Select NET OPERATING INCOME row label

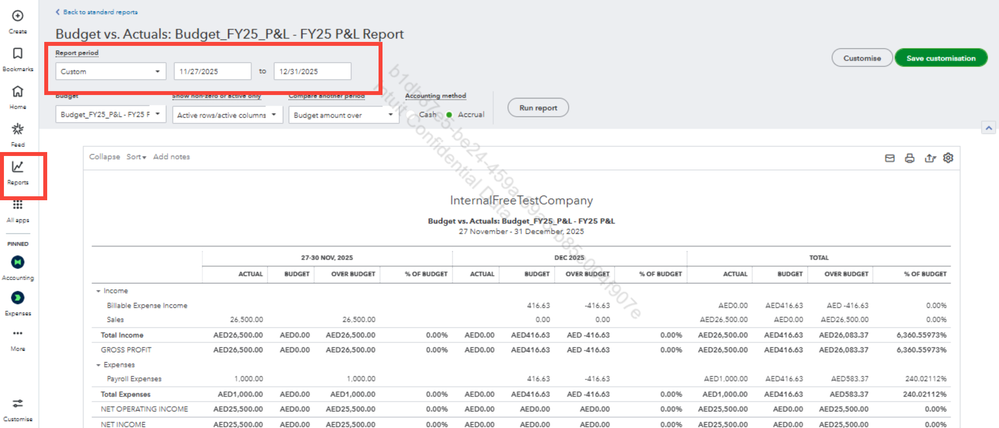pos(144,409)
